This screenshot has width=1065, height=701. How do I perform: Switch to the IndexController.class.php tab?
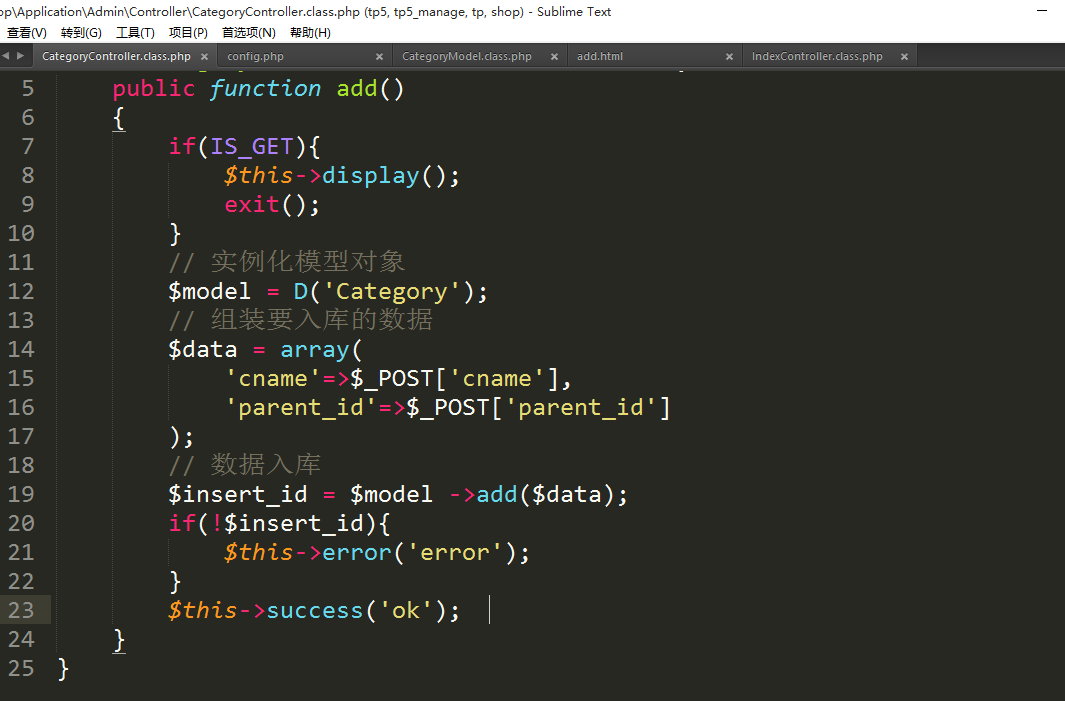tap(817, 57)
